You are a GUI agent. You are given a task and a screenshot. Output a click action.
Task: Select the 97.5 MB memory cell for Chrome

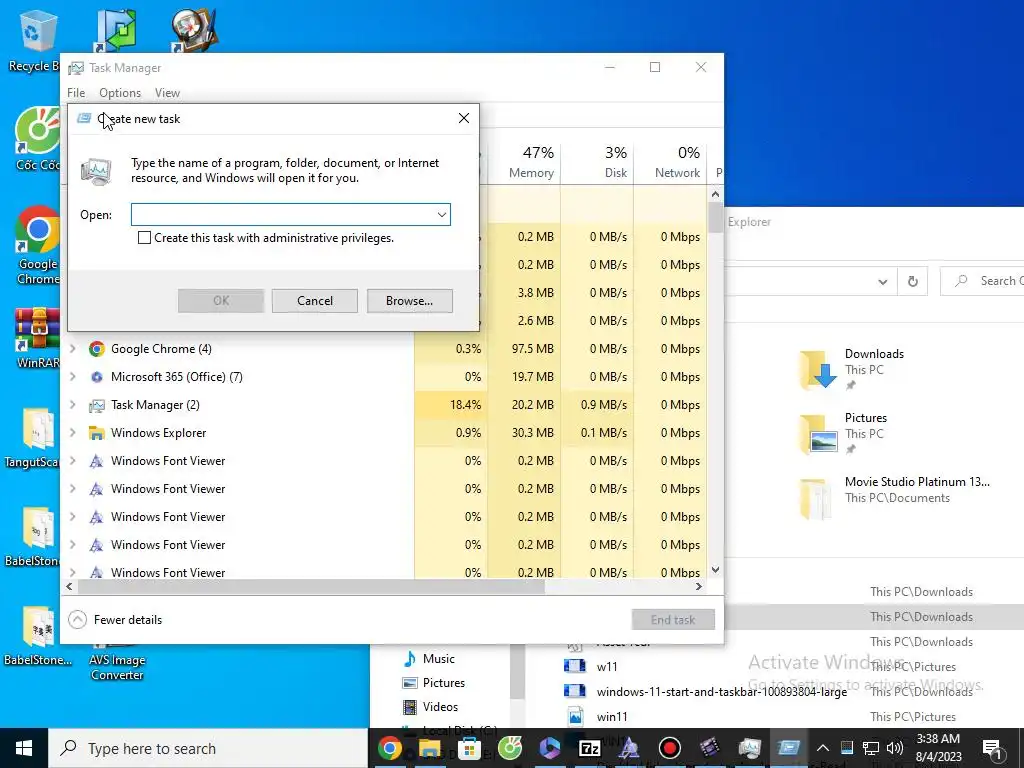point(524,349)
